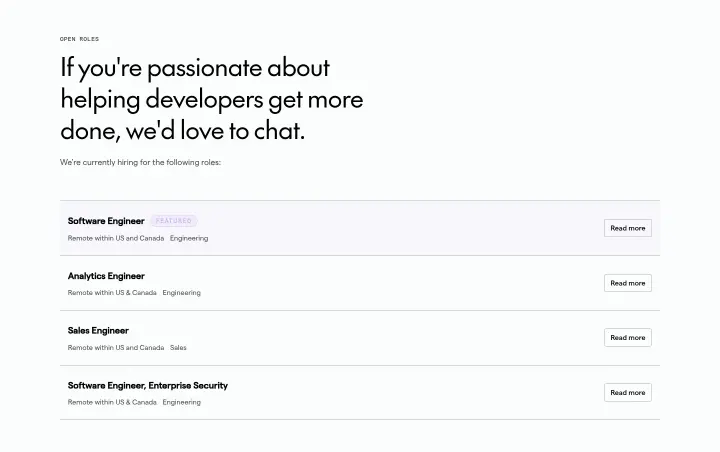Select the Sales Engineer job title
This screenshot has height=452, width=720.
click(x=98, y=331)
